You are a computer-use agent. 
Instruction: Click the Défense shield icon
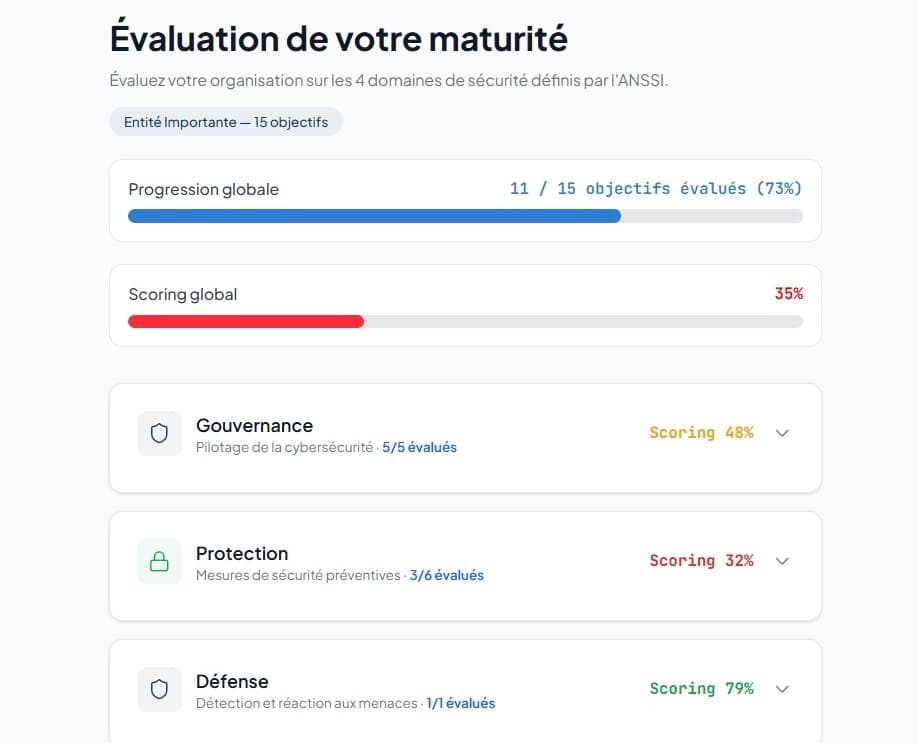click(159, 689)
